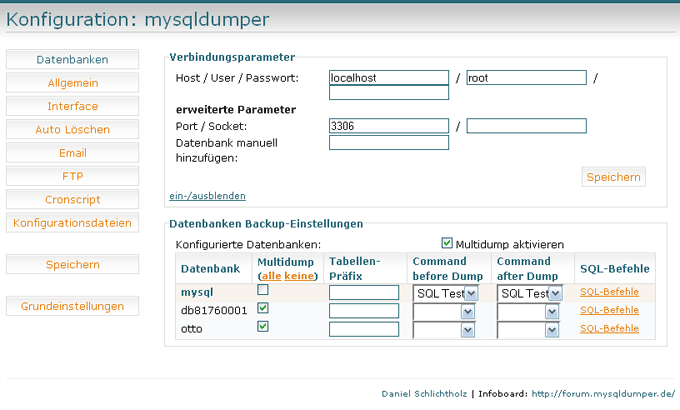Click the empty Passwort input field

(x=389, y=92)
